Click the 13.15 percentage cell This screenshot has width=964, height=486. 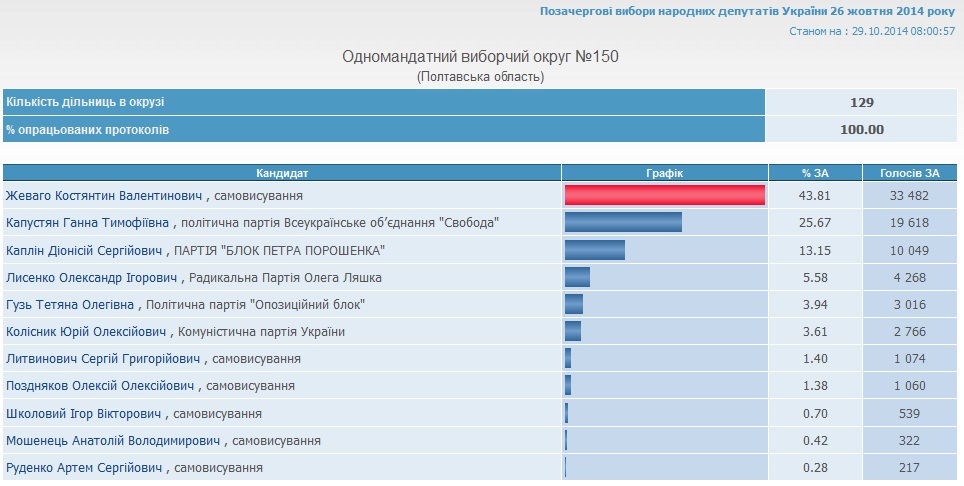[x=815, y=250]
